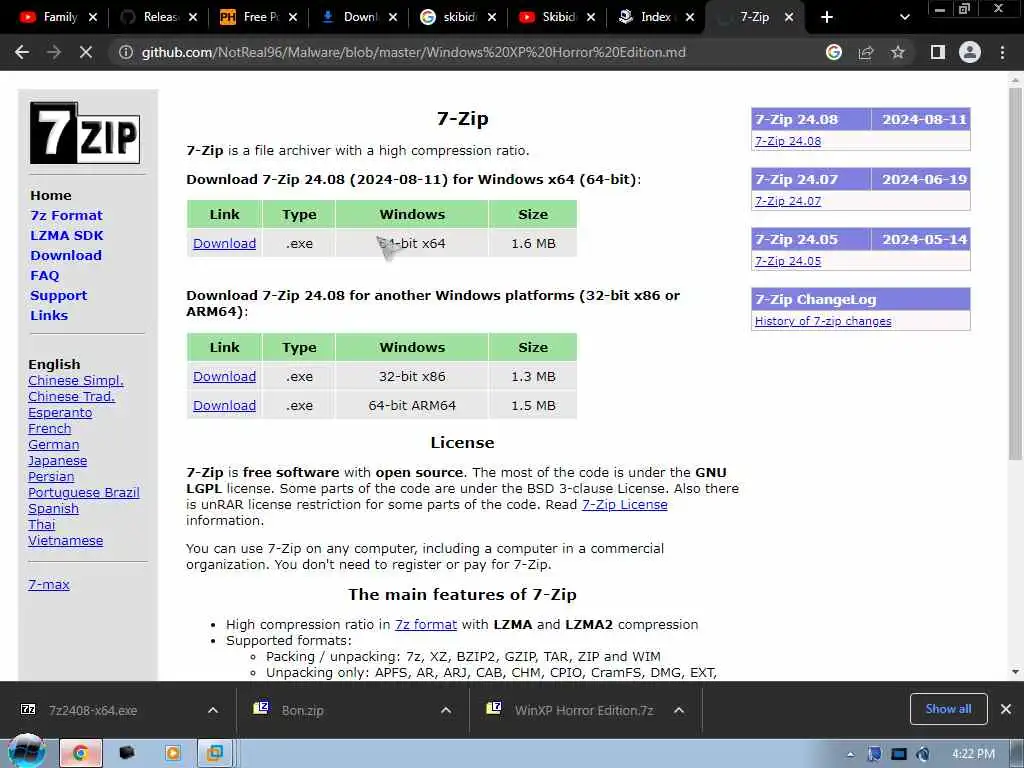The width and height of the screenshot is (1024, 768).
Task: Open the media player taskbar icon
Action: coord(173,753)
